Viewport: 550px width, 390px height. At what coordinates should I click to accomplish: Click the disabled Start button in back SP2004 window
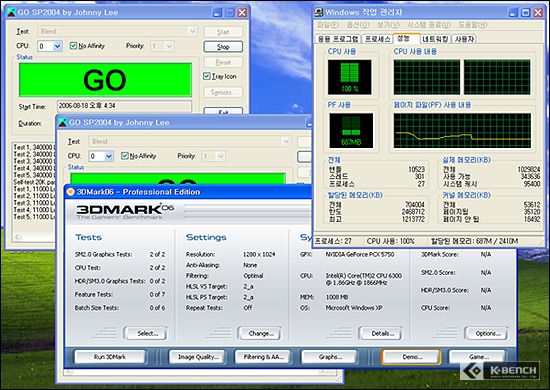pos(223,32)
